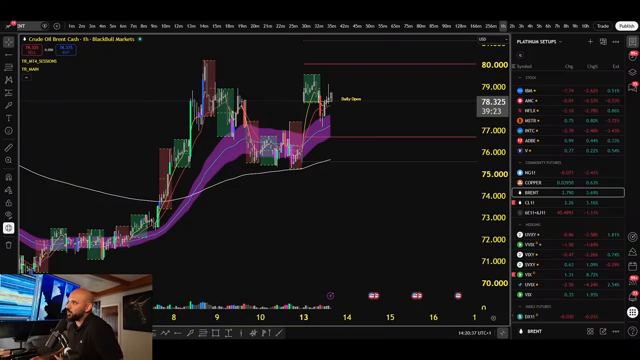Switch to the 1m timeframe
640x360 pixels.
pyautogui.click(x=71, y=26)
